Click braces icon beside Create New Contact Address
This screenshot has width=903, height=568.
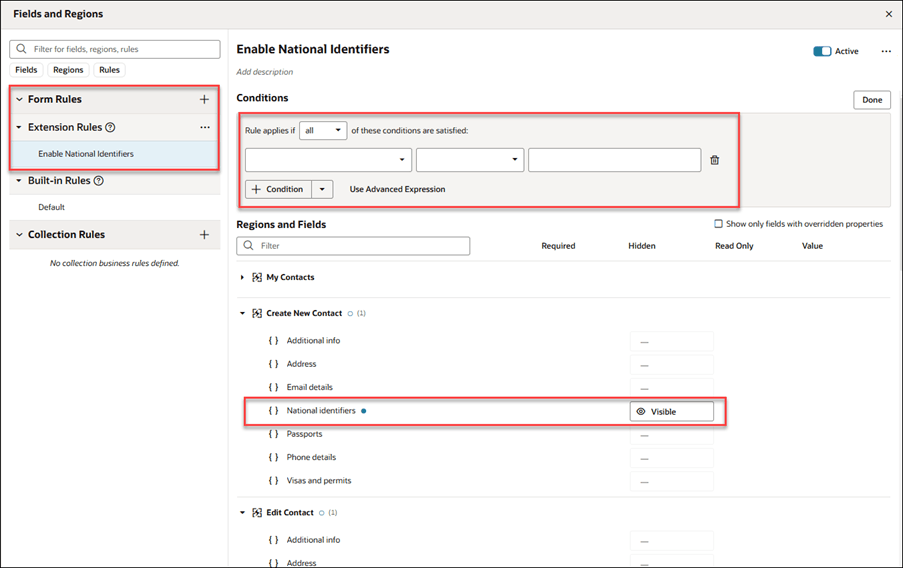point(274,364)
